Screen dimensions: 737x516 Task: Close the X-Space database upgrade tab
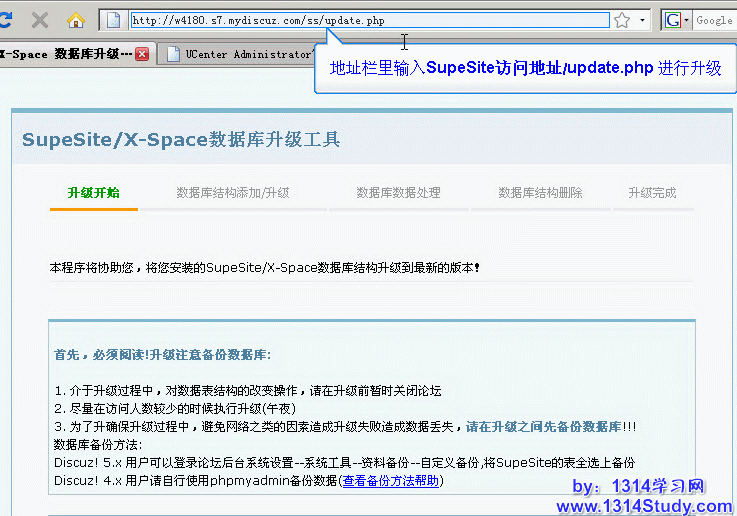[x=142, y=54]
